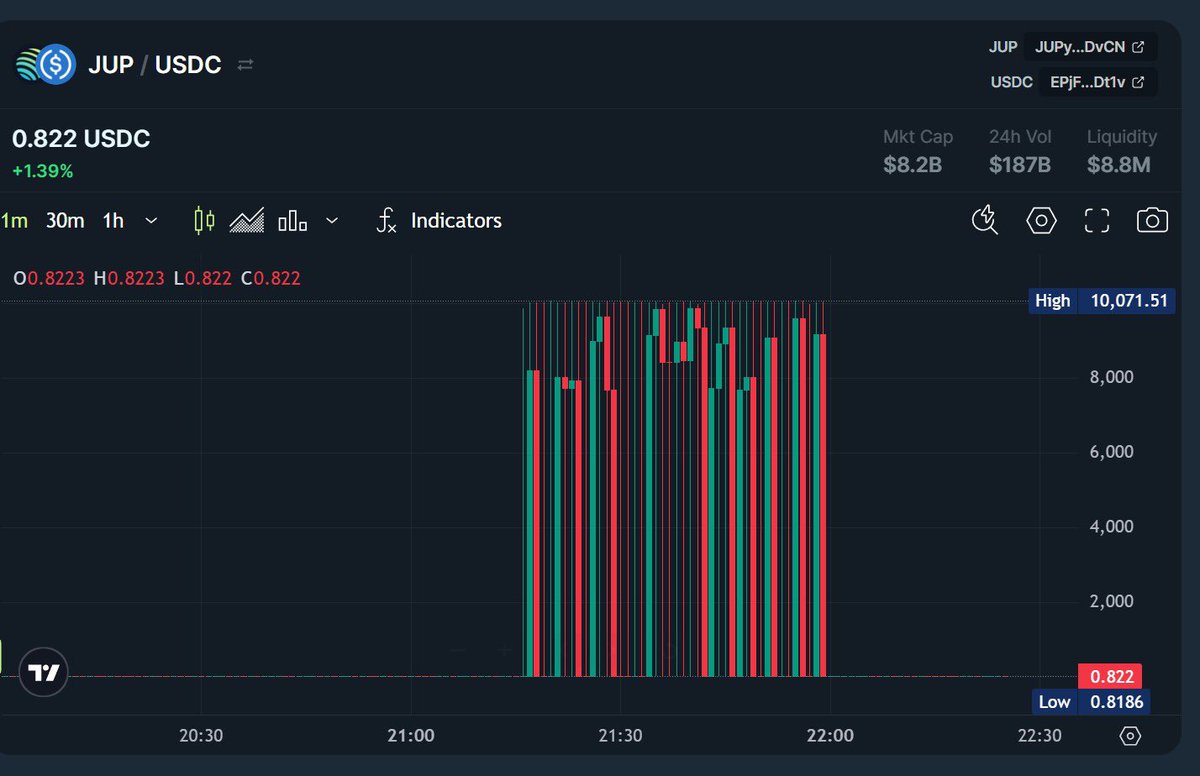The width and height of the screenshot is (1200, 776).
Task: Click the High 10,071.51 price marker
Action: [1101, 300]
